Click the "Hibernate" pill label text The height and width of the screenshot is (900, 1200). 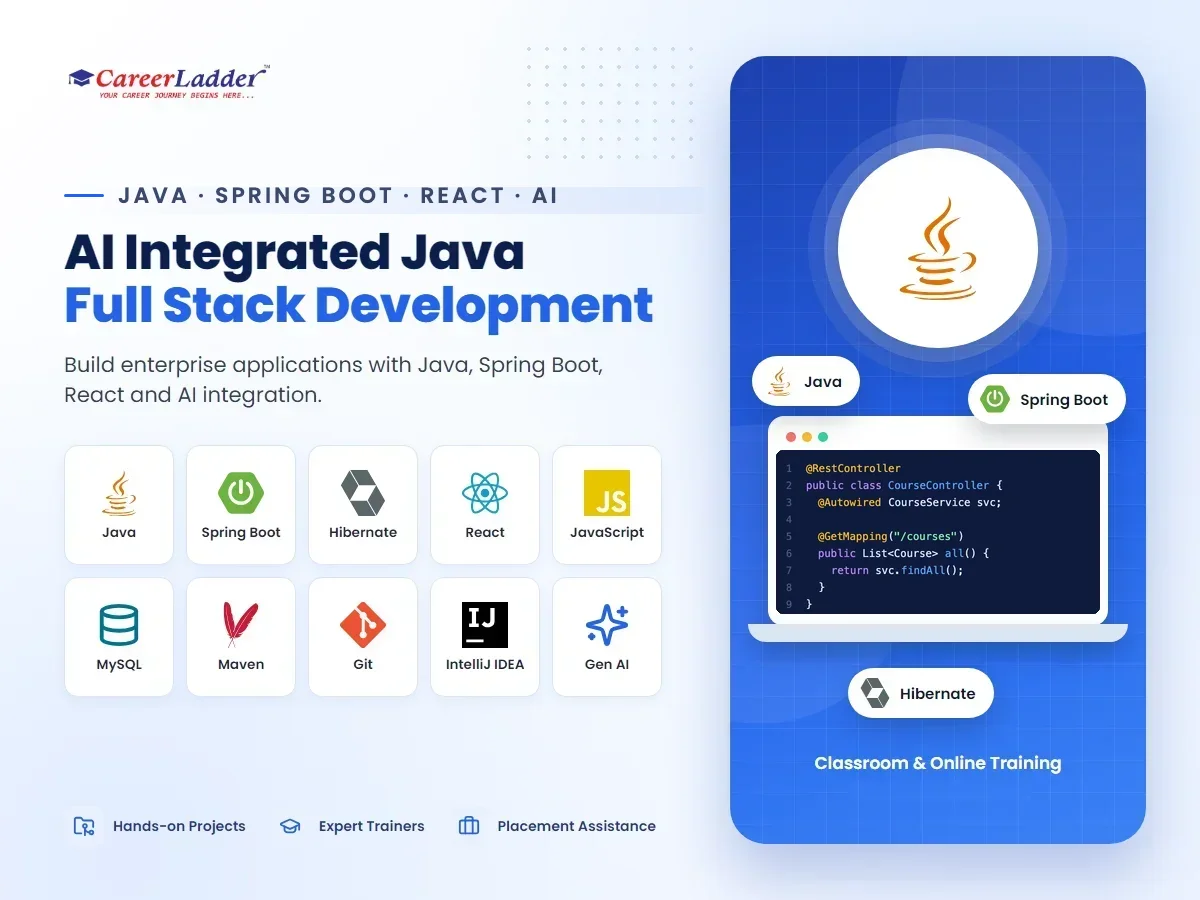coord(937,693)
